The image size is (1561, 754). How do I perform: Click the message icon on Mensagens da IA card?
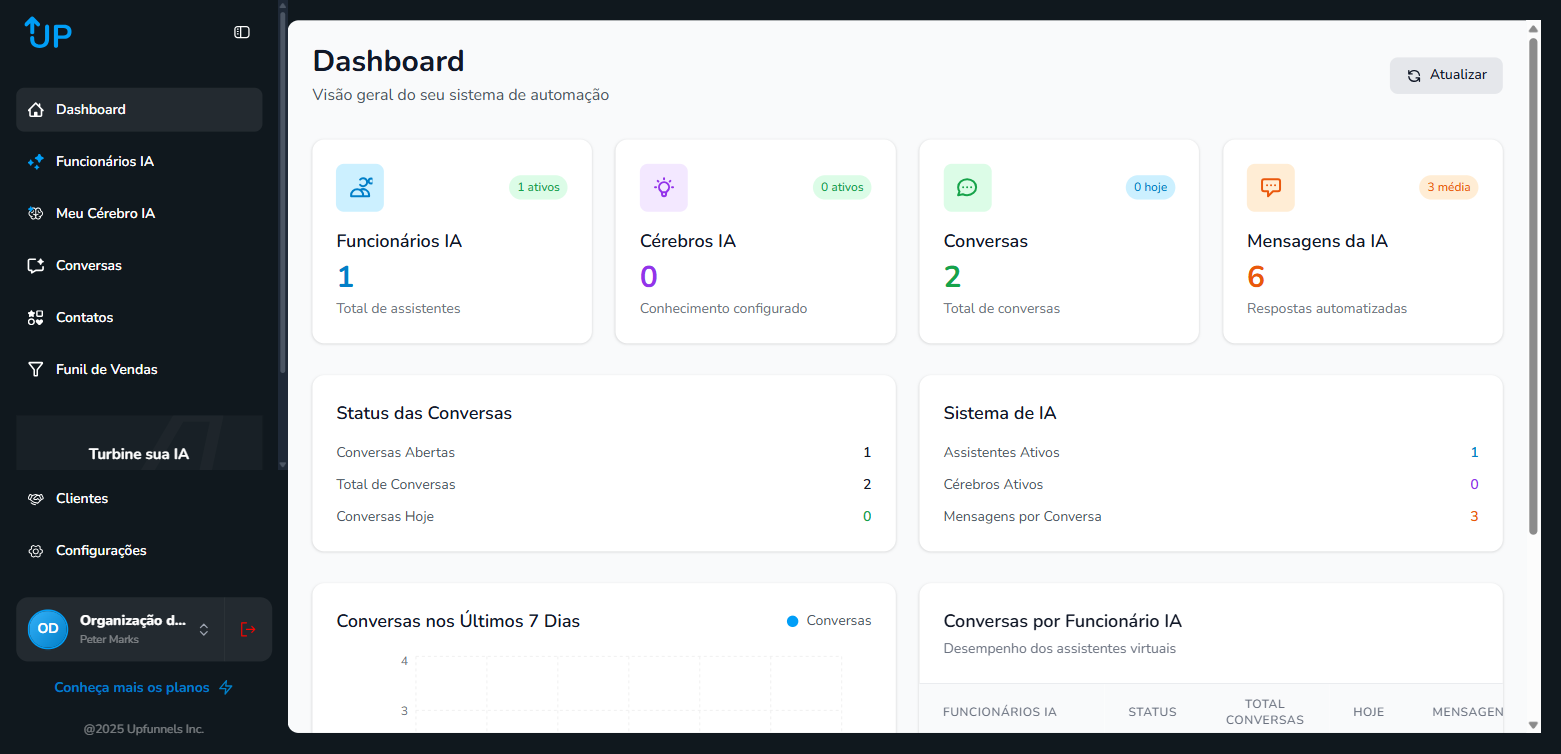pyautogui.click(x=1270, y=187)
